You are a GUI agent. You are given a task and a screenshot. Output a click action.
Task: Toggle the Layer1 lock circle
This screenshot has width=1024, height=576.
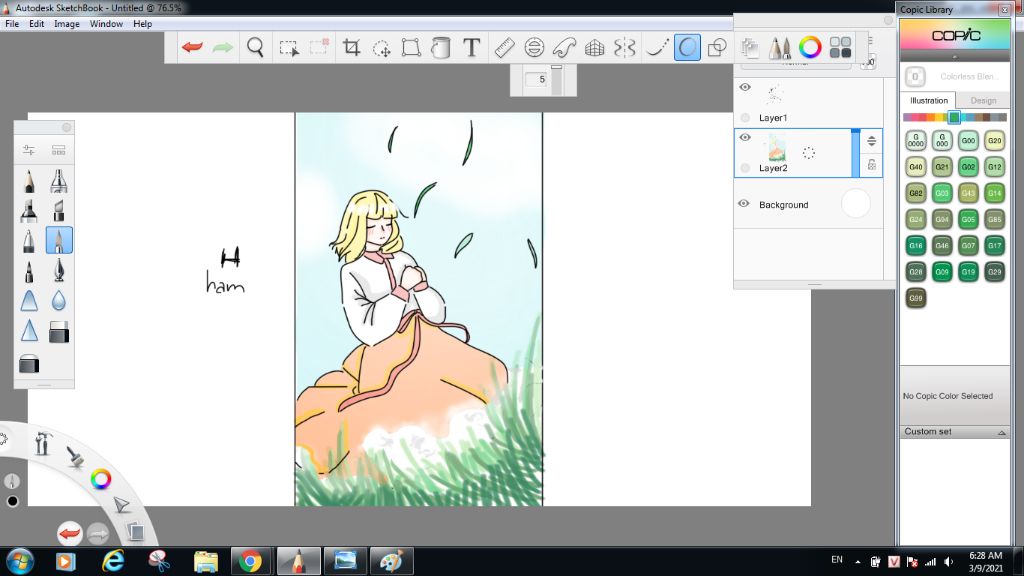[x=745, y=118]
